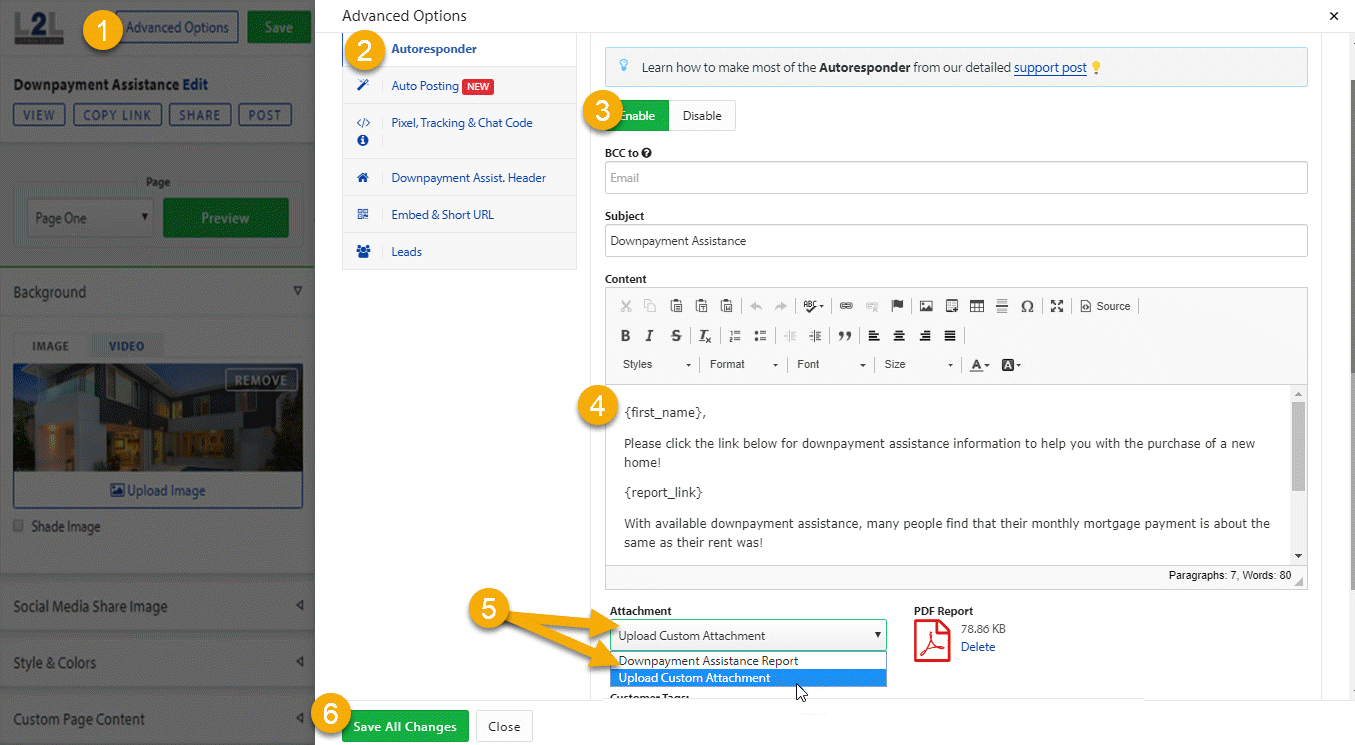Insert a block quote in the editor
The width and height of the screenshot is (1355, 745).
point(845,336)
